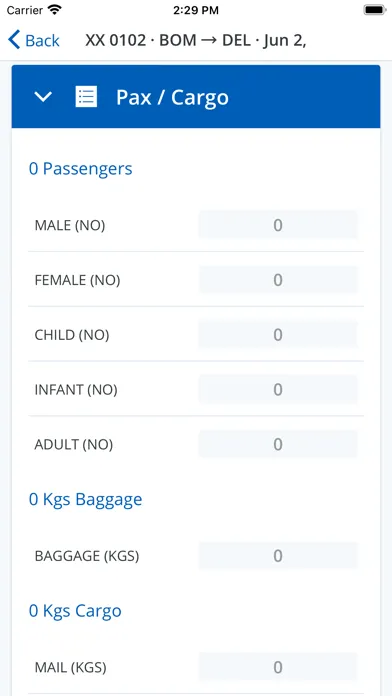
Task: Go back using the Back link
Action: (x=34, y=40)
